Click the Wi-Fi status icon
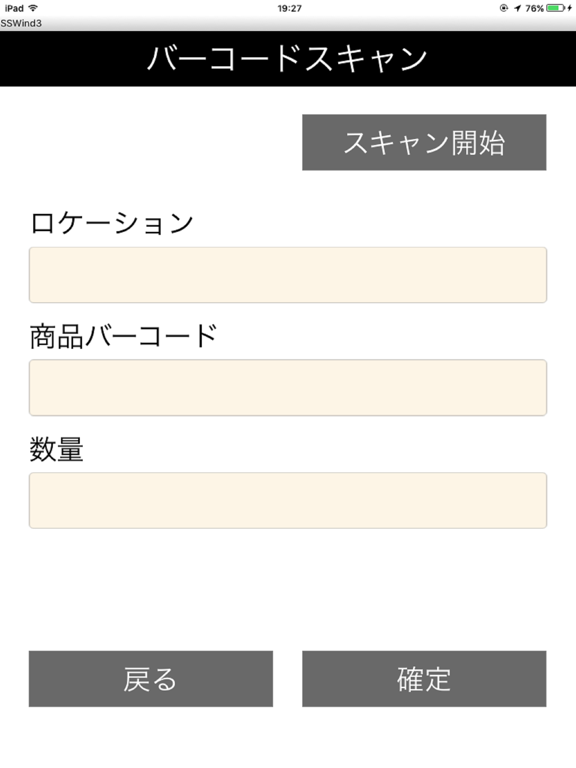576x768 pixels. click(33, 8)
